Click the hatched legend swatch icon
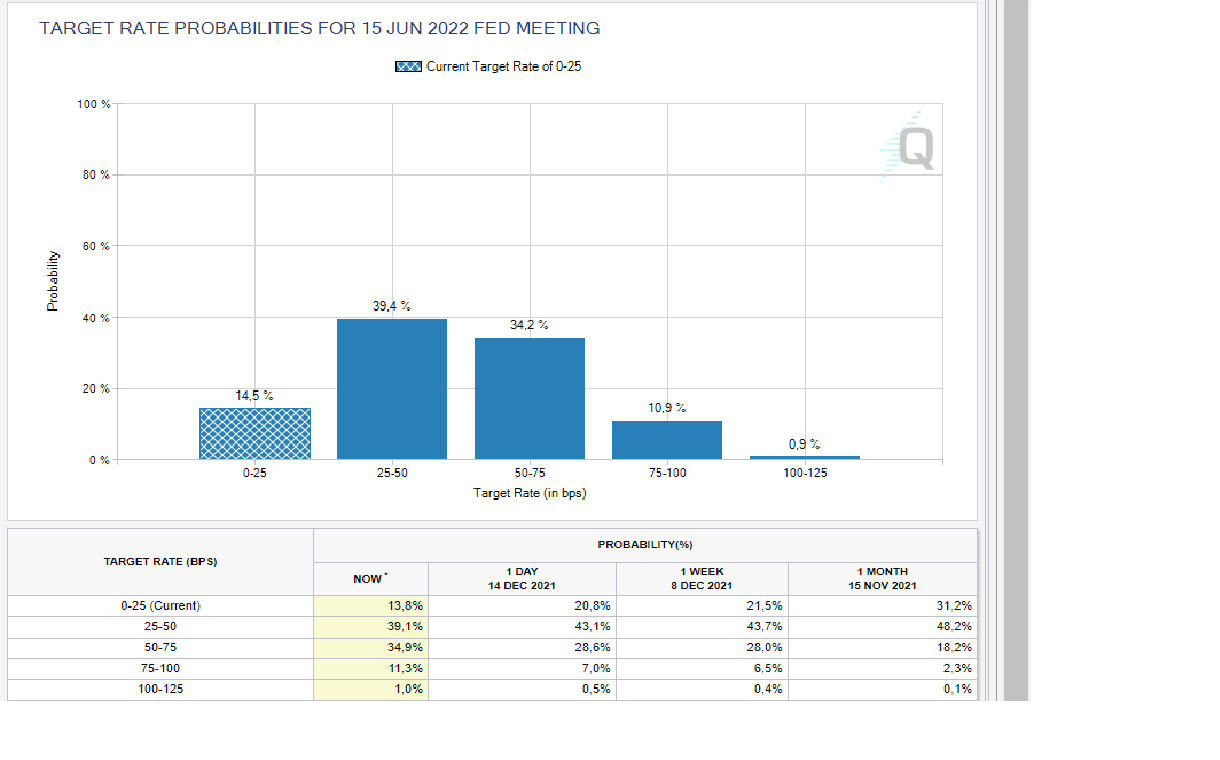Screen dimensions: 1220x760 409,67
